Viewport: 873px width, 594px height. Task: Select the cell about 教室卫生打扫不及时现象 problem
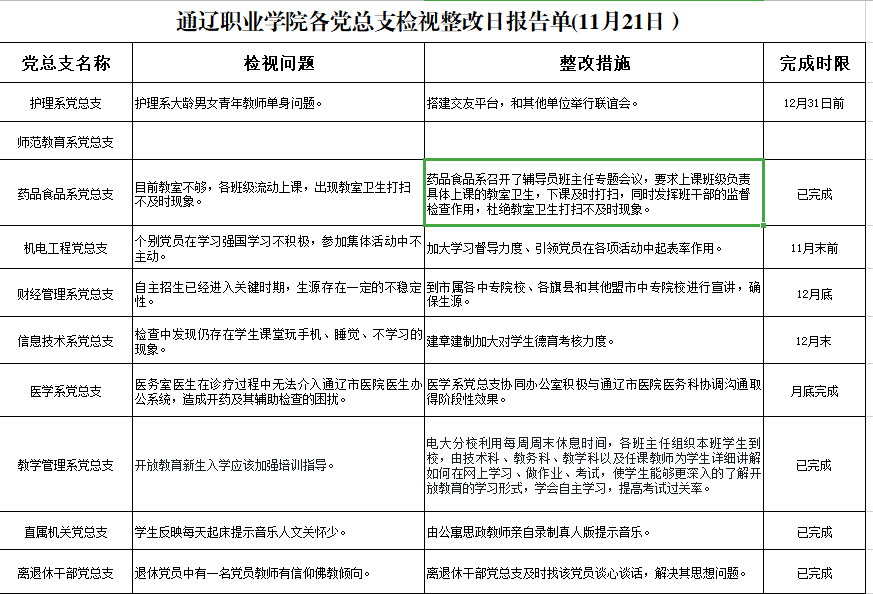[278, 193]
